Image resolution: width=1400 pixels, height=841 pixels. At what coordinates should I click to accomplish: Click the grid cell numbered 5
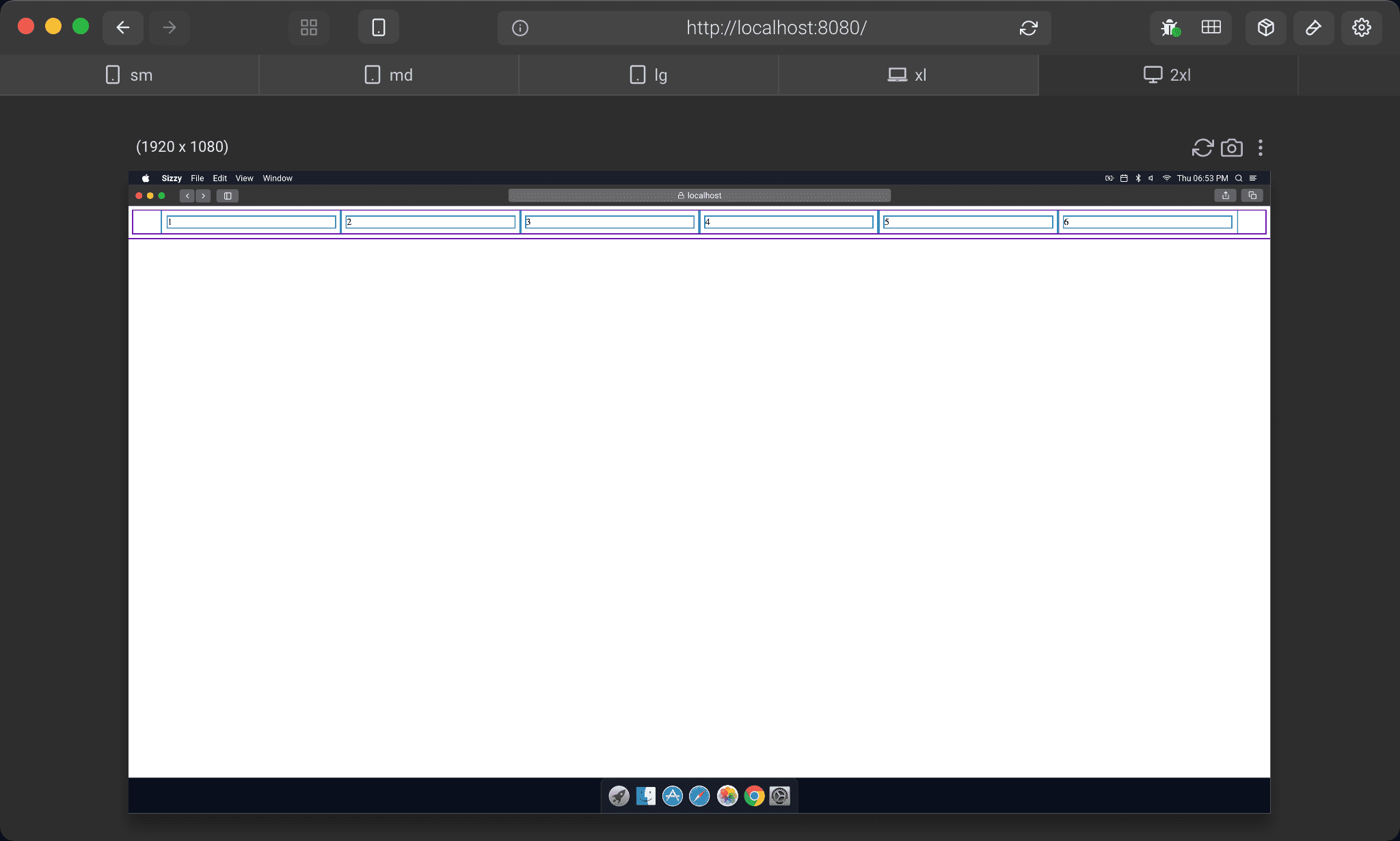coord(967,222)
